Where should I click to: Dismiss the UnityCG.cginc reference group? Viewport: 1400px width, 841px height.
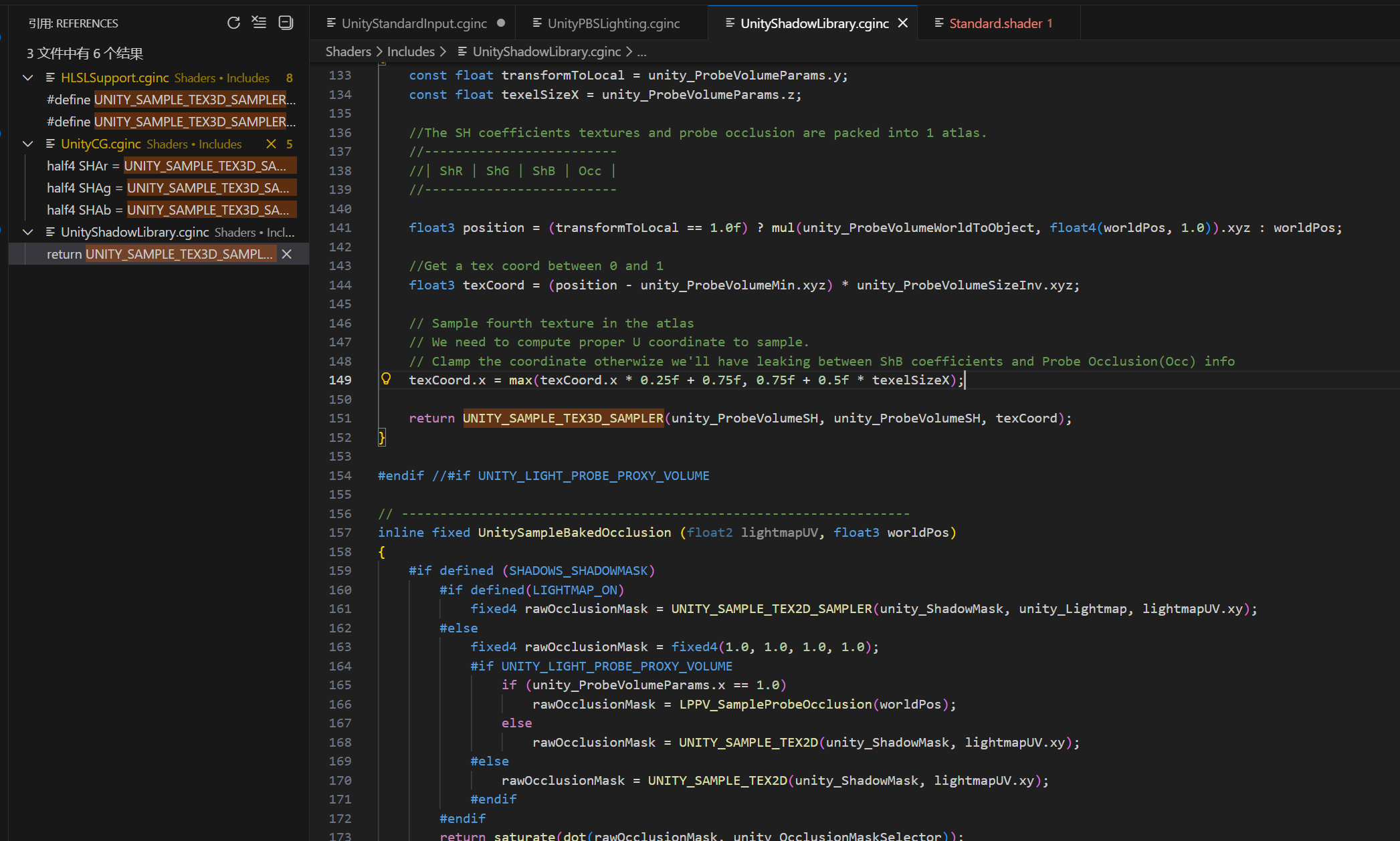[271, 144]
